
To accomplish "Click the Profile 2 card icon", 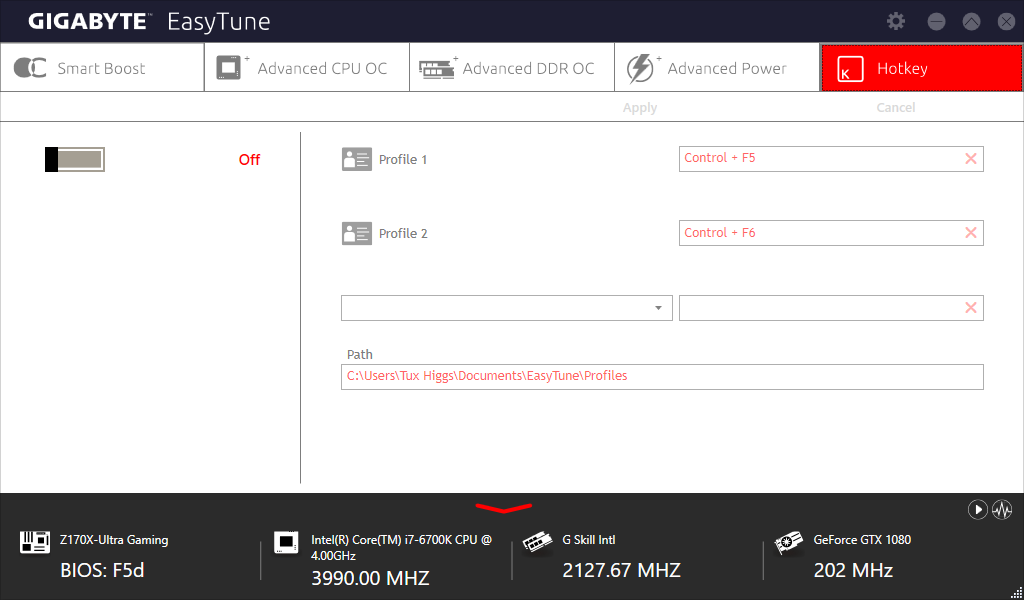I will (x=357, y=233).
